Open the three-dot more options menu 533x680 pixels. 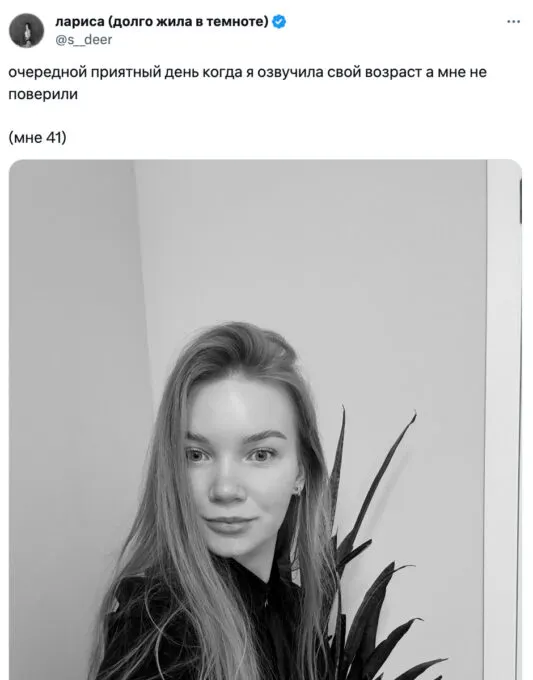pos(513,22)
